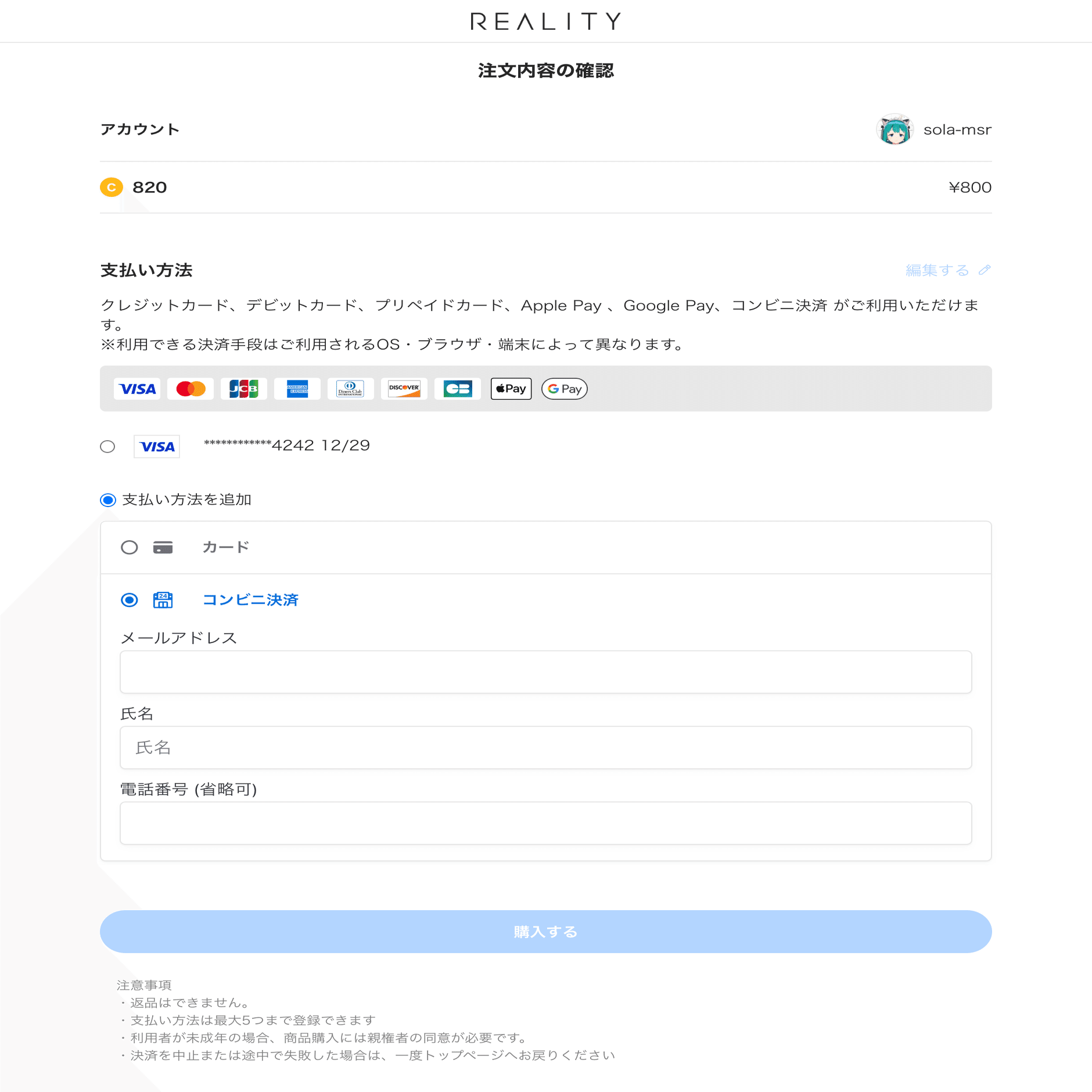Click the American Express icon
Screen dimensions: 1092x1092
click(x=297, y=389)
